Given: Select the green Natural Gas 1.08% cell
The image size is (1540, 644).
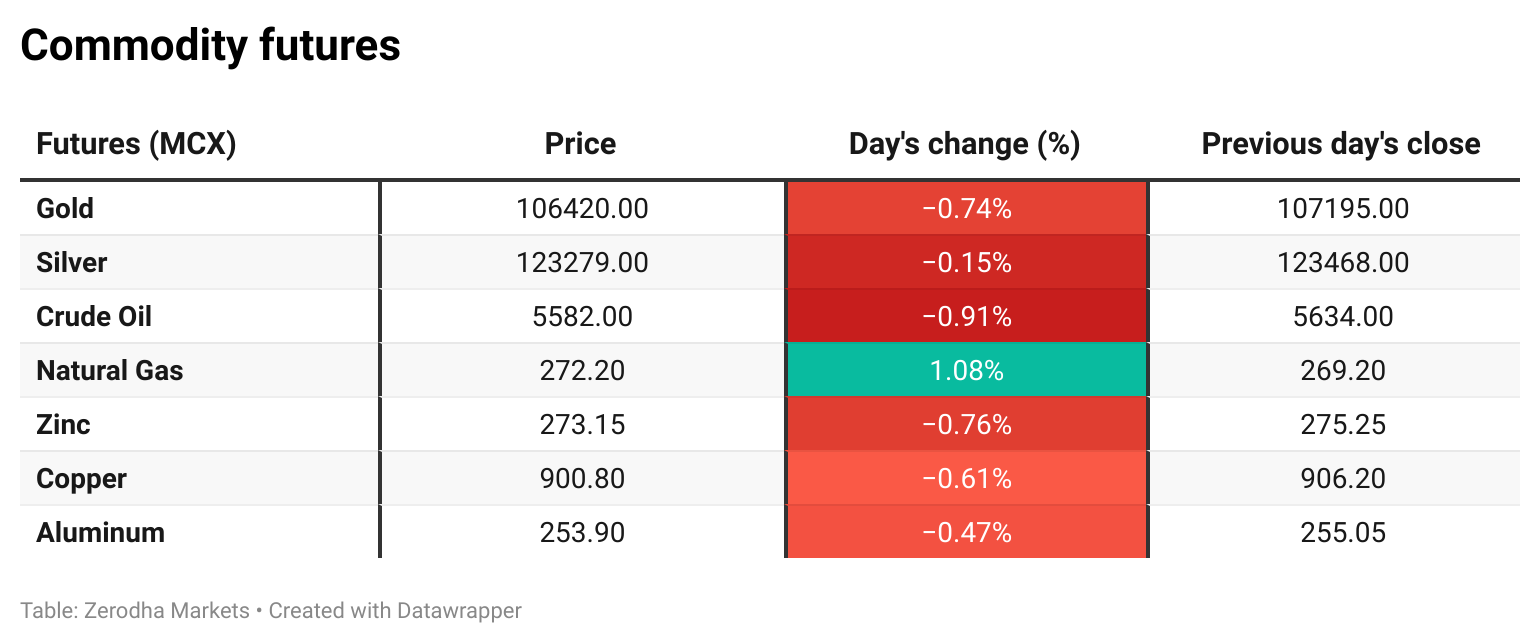Looking at the screenshot, I should 966,371.
